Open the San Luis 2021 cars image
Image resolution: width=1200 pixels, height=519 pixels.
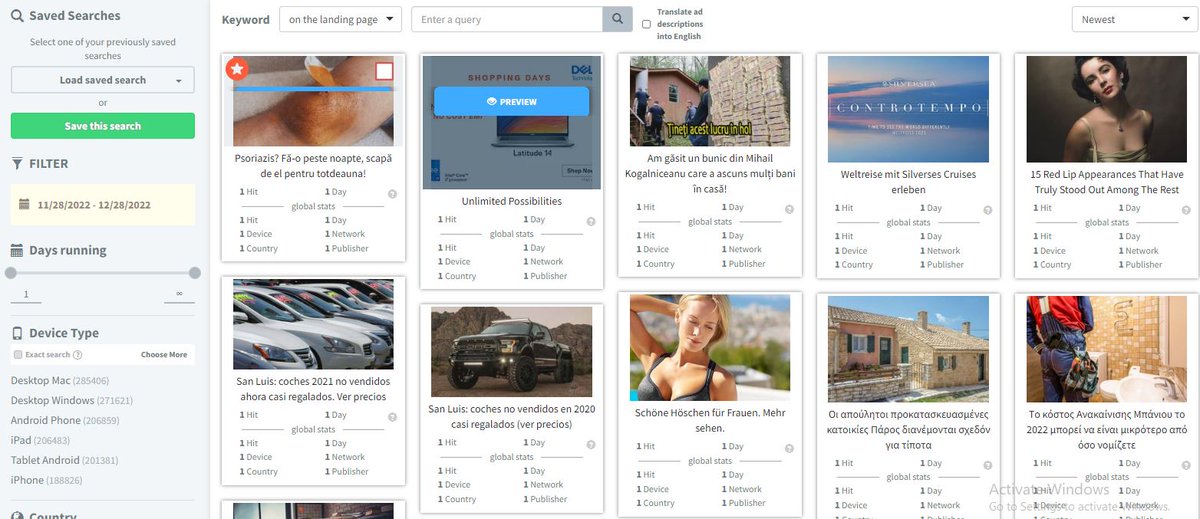[313, 324]
